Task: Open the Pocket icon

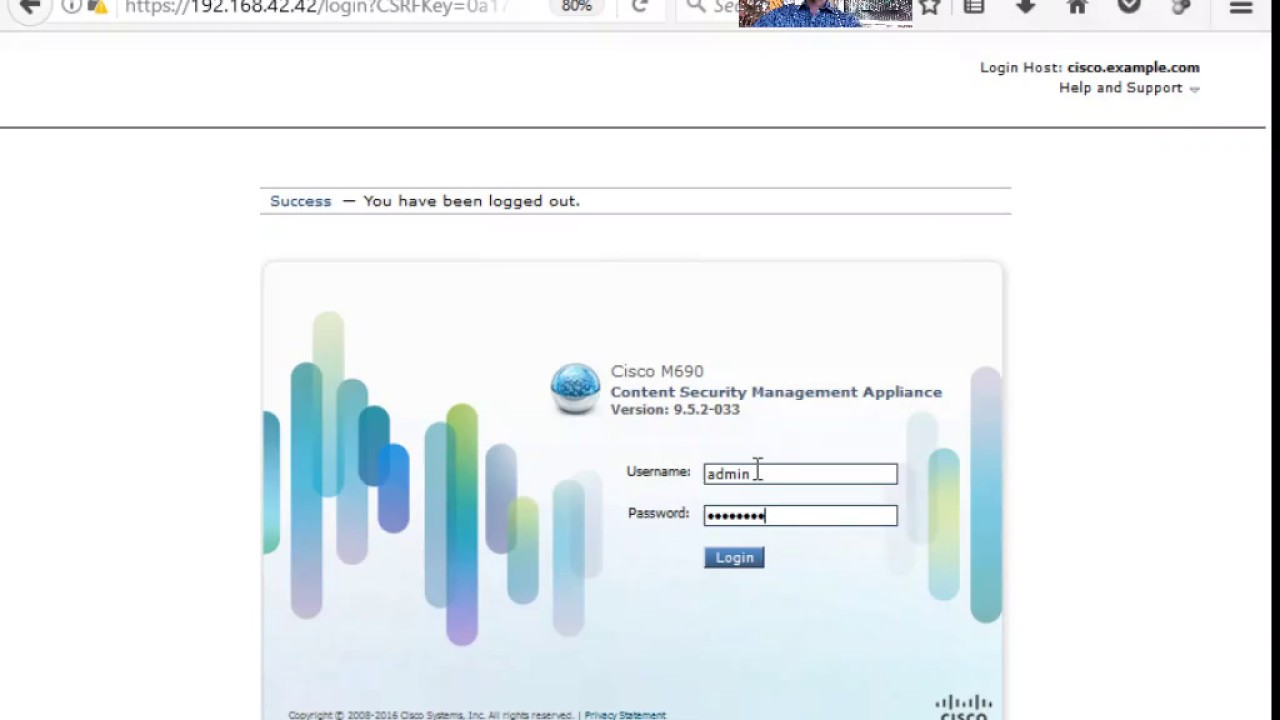Action: pyautogui.click(x=1129, y=7)
